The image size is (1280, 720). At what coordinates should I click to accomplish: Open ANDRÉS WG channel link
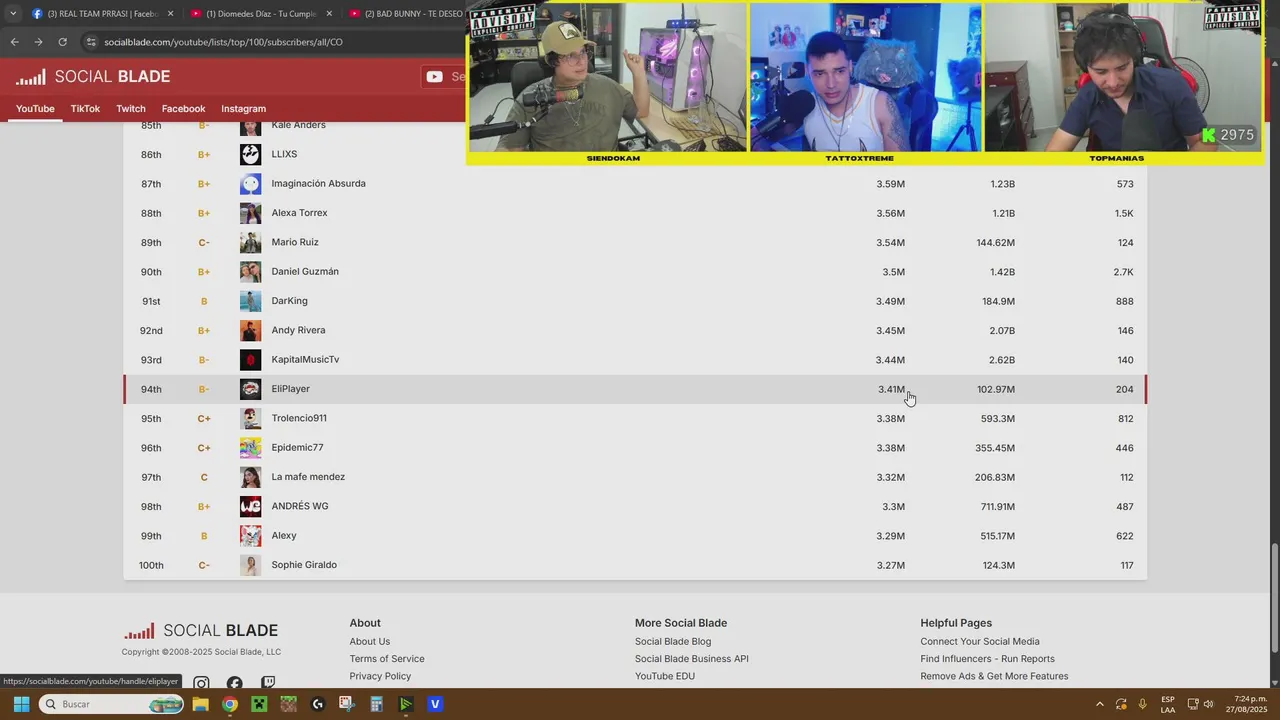300,506
